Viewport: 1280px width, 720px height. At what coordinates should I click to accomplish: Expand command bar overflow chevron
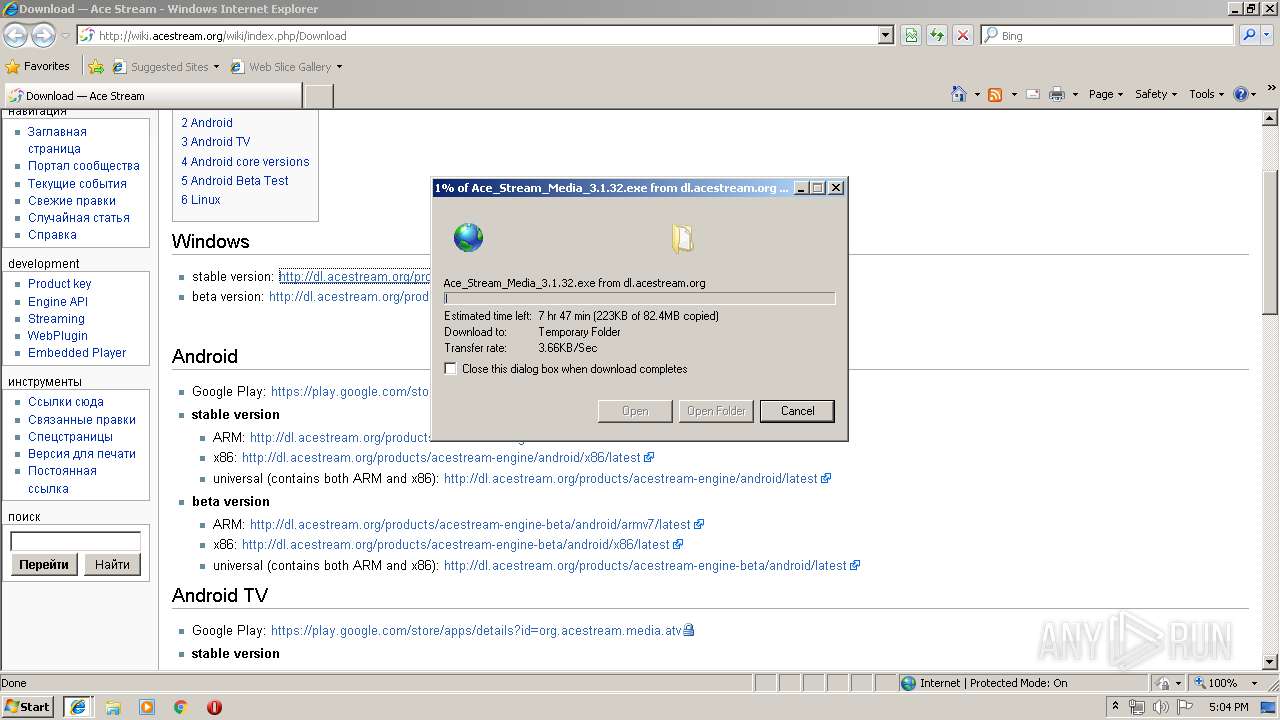[1270, 89]
